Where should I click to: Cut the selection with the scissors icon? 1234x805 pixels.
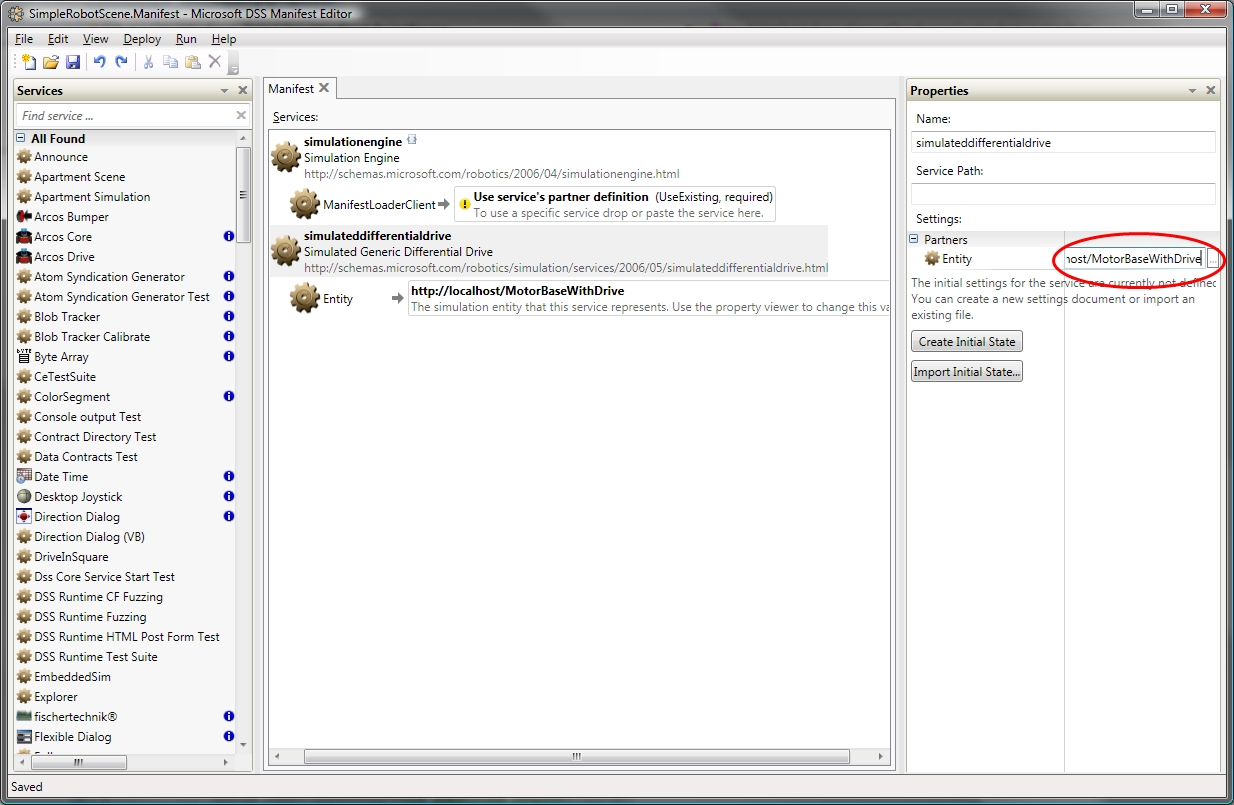[x=148, y=62]
